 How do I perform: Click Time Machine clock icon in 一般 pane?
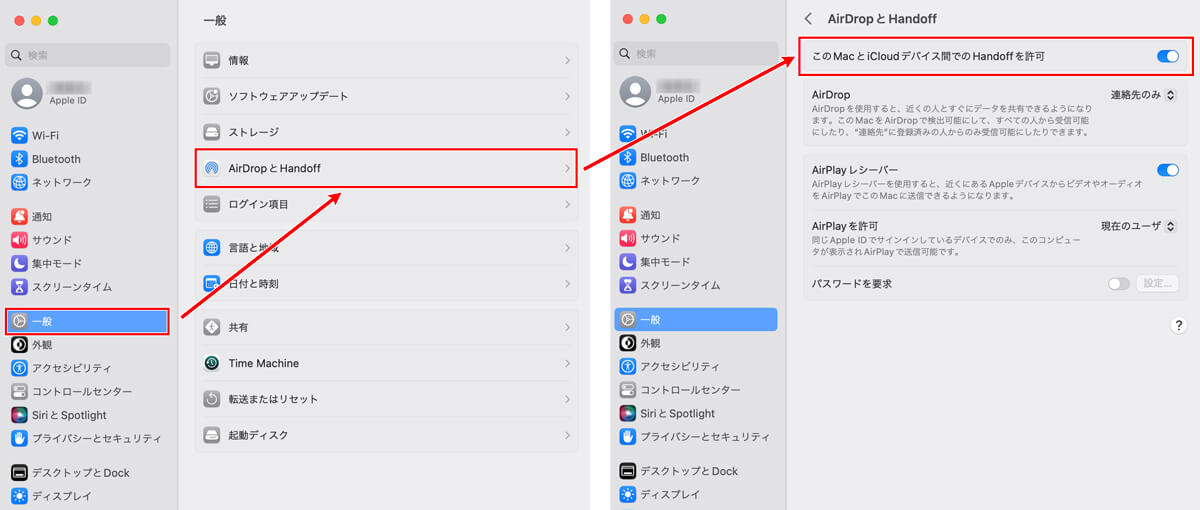coord(212,363)
